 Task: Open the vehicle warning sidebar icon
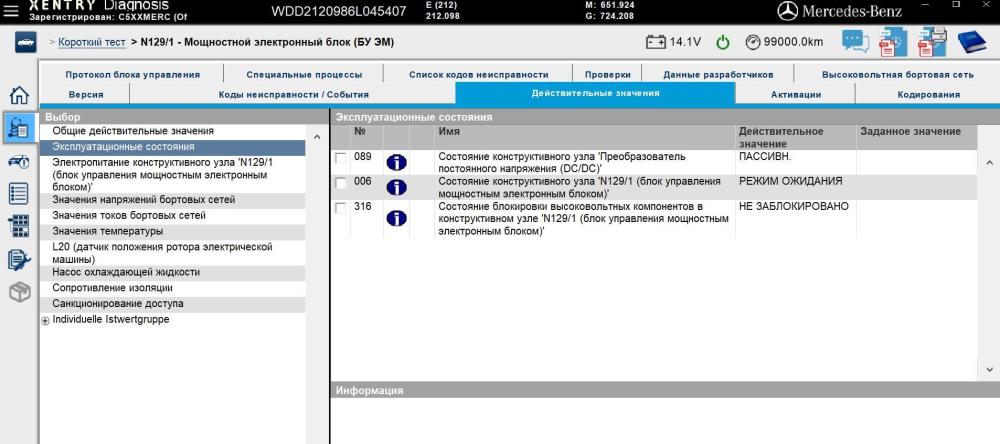click(19, 161)
